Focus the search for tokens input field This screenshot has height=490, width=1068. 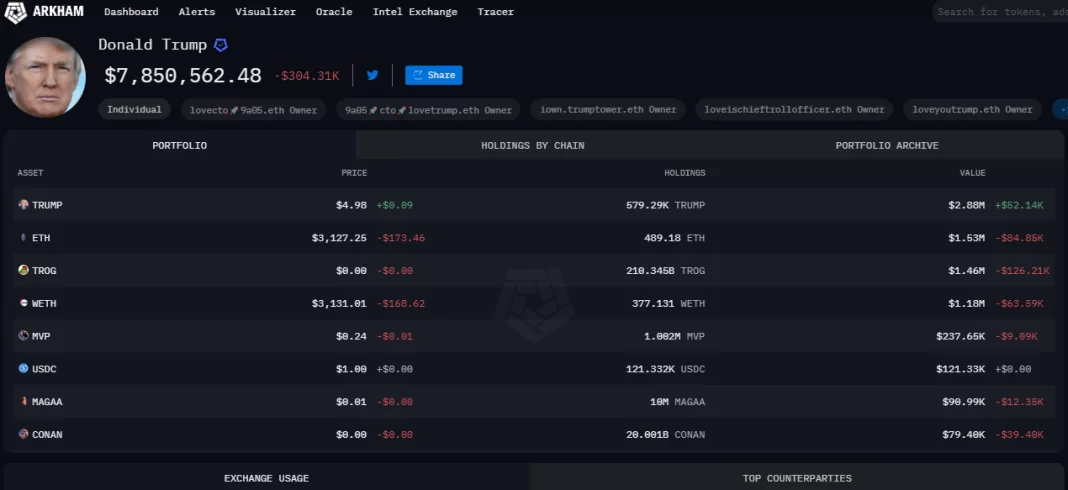[1000, 12]
